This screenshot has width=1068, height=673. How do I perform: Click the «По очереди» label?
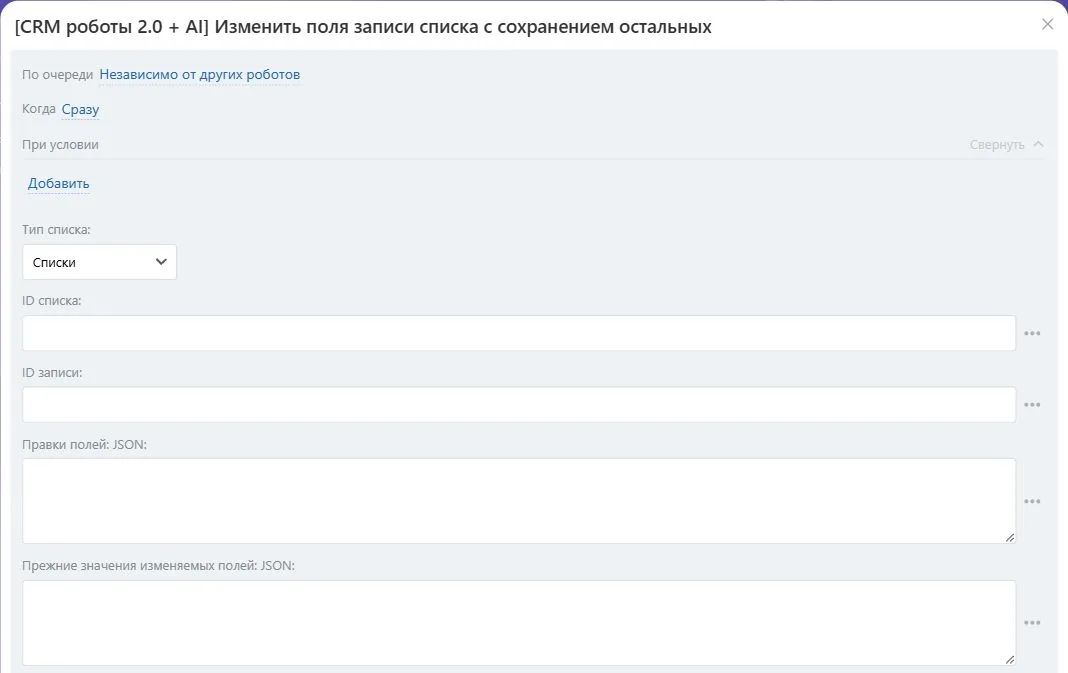click(x=57, y=74)
